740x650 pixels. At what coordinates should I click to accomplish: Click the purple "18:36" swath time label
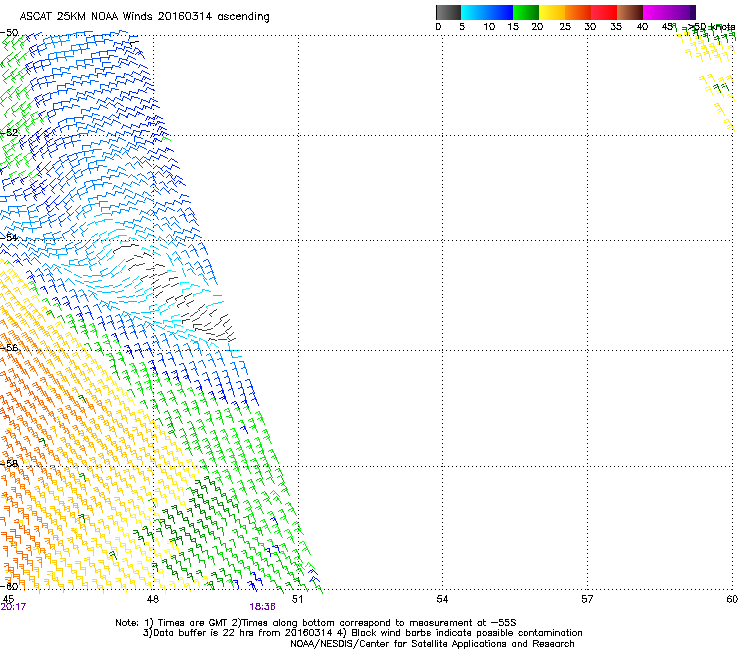tap(262, 607)
